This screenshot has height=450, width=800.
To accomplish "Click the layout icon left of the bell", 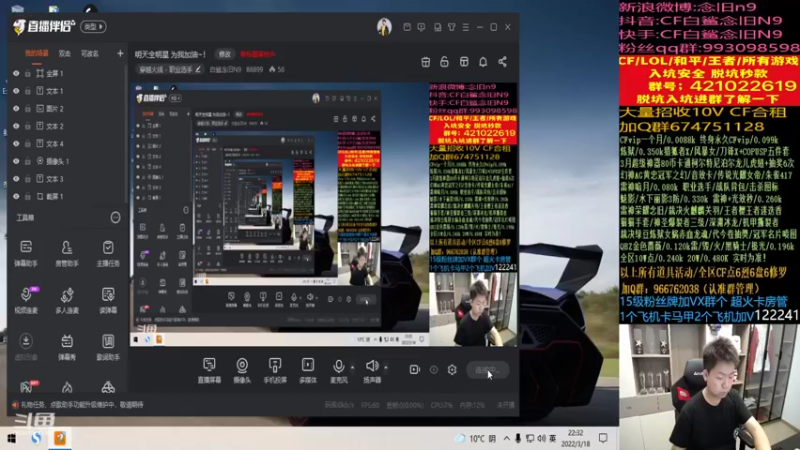I will [x=464, y=62].
